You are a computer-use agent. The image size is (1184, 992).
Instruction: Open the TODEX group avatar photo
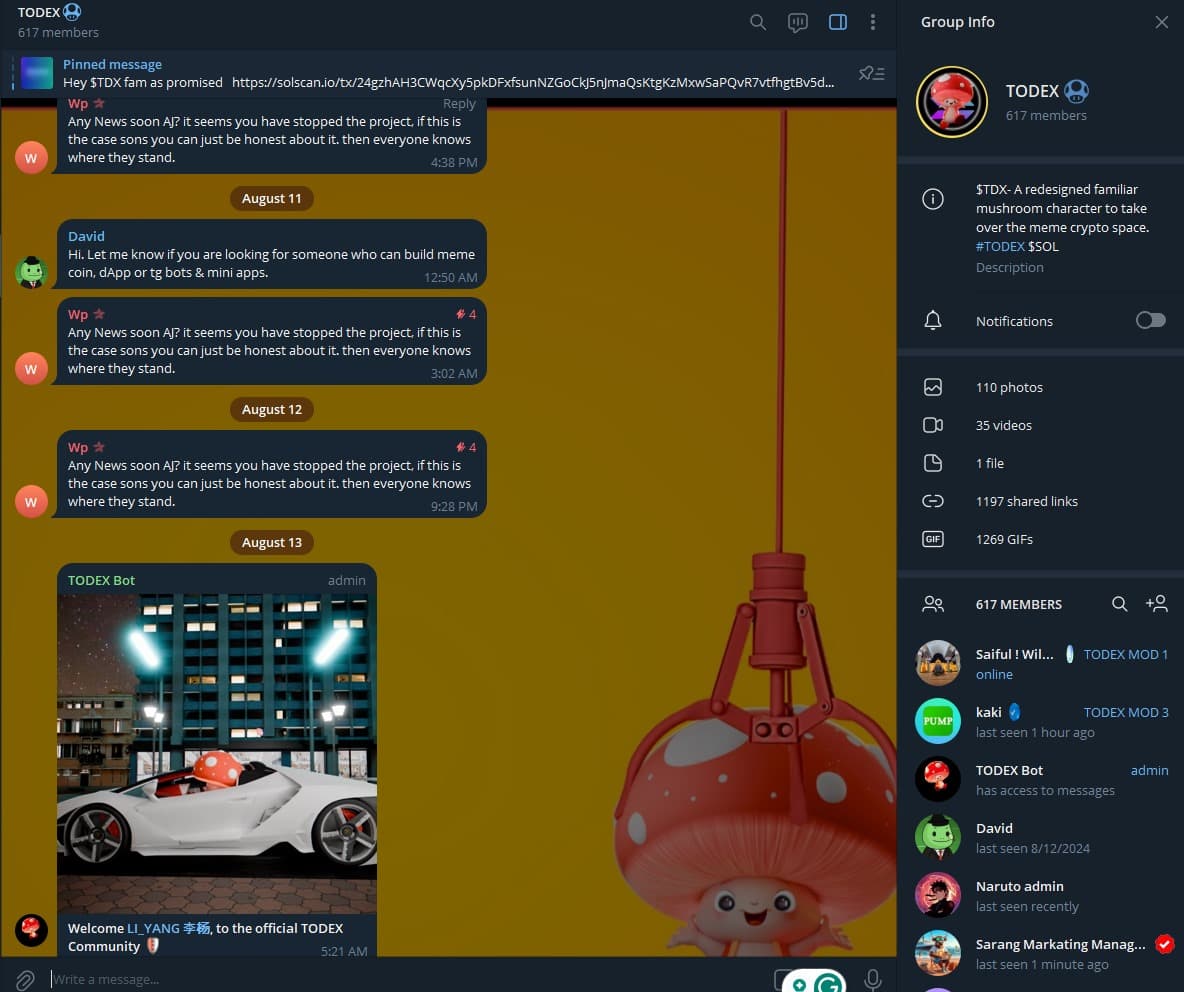(x=951, y=102)
